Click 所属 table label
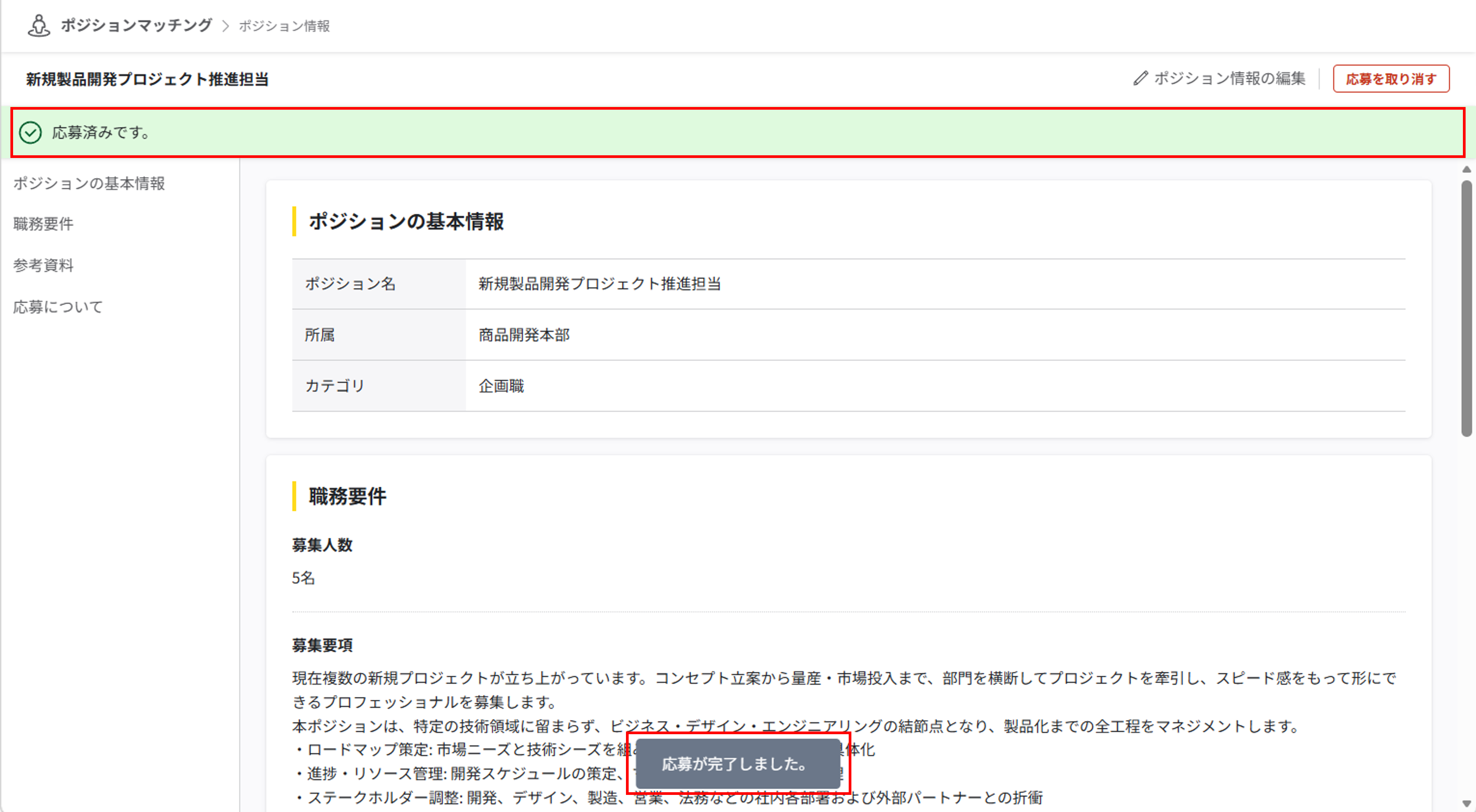 [320, 335]
